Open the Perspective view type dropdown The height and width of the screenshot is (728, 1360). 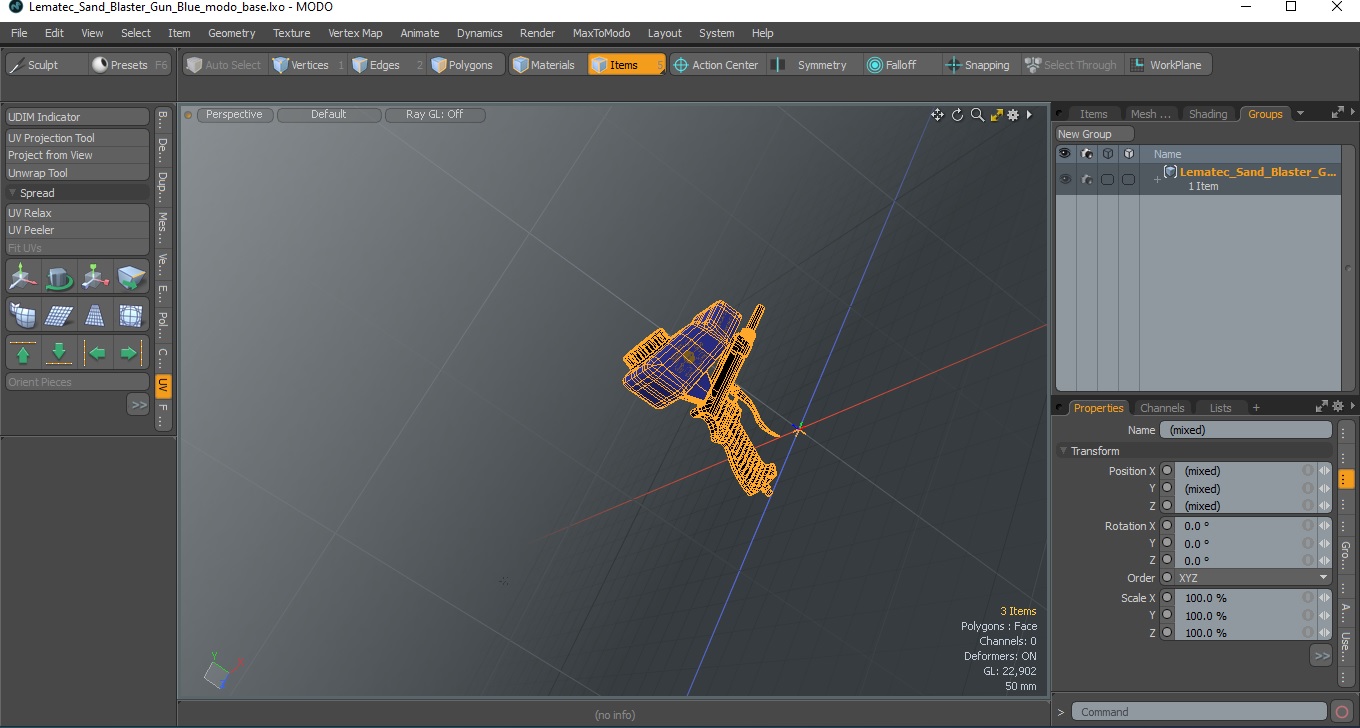[x=235, y=115]
